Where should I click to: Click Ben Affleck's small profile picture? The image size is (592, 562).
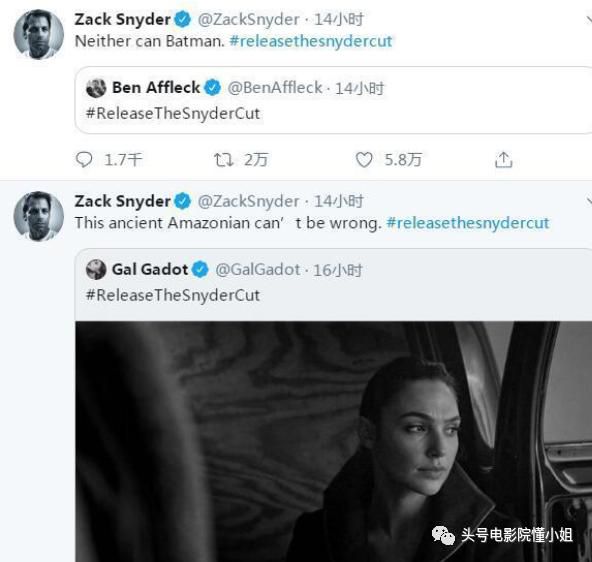point(96,88)
